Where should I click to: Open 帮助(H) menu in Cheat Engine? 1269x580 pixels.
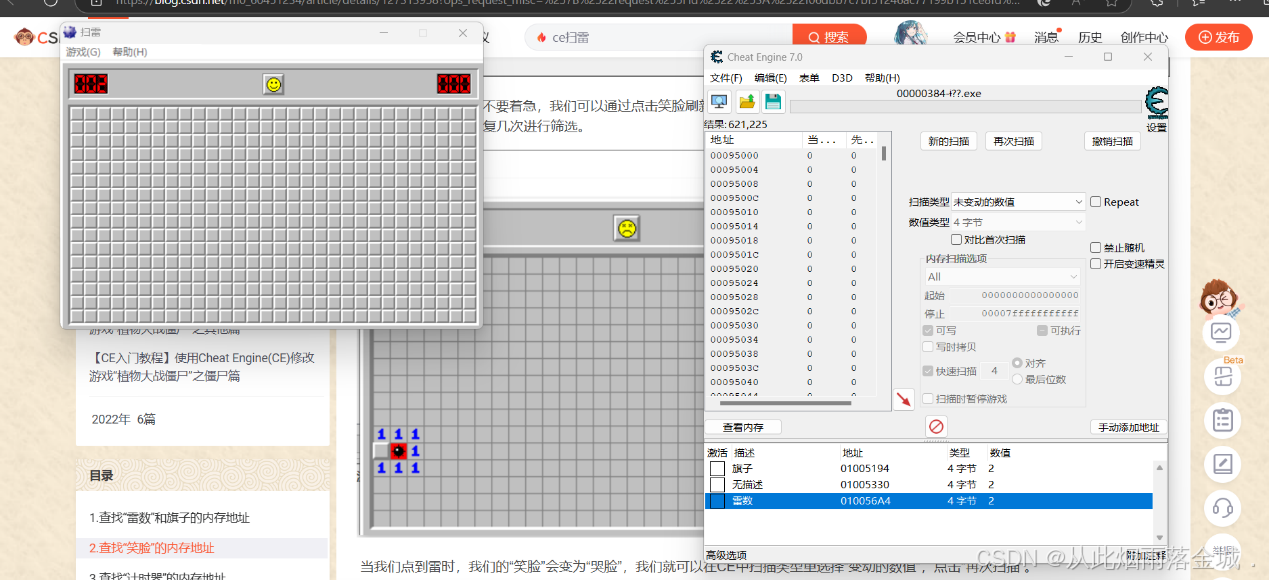882,78
